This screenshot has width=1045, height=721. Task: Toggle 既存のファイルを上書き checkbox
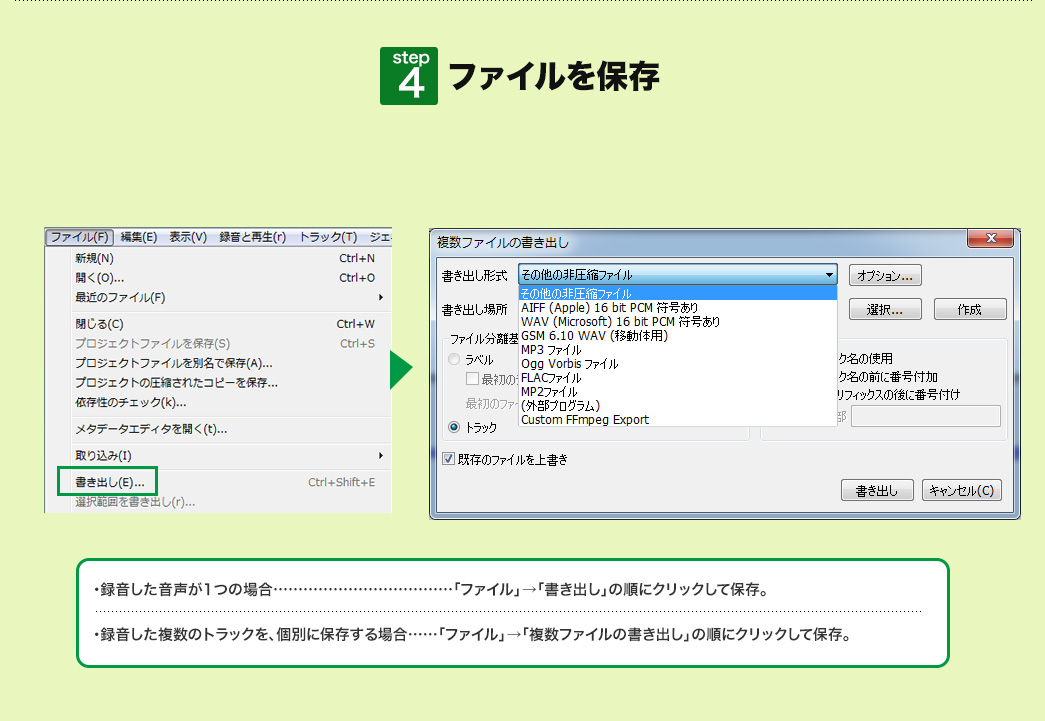point(449,458)
